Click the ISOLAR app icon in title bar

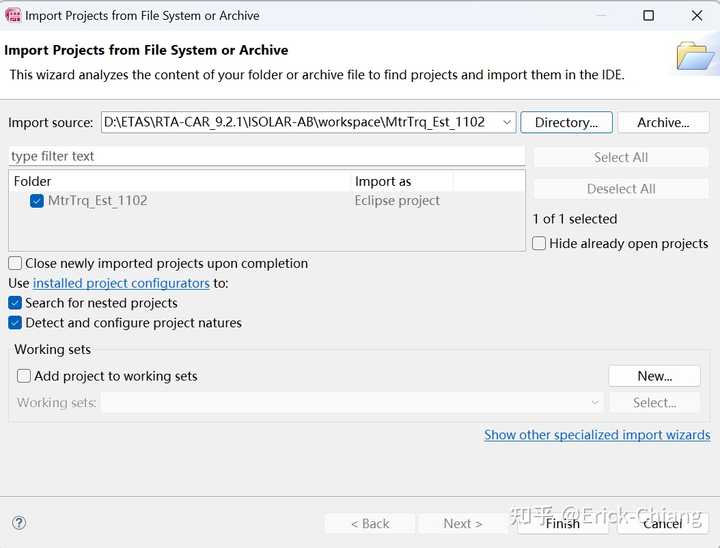tap(13, 15)
